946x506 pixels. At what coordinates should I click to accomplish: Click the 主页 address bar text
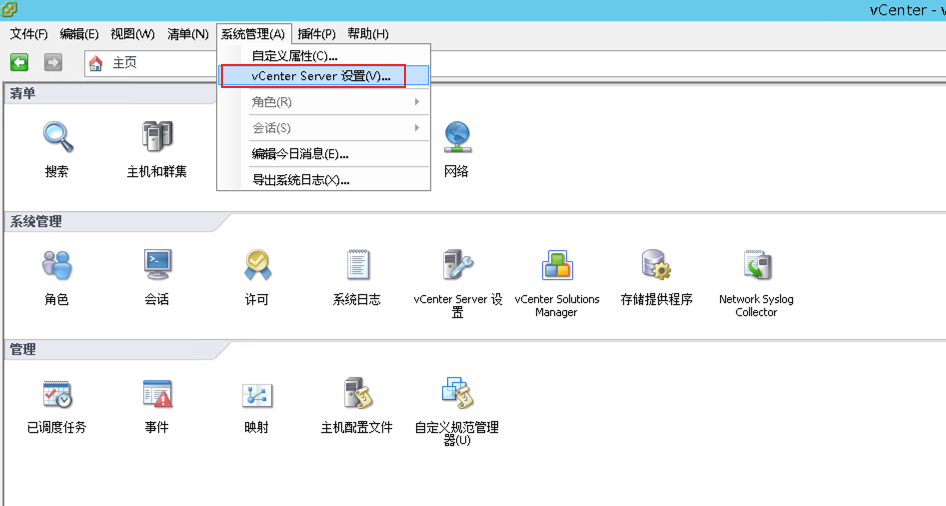coord(124,63)
